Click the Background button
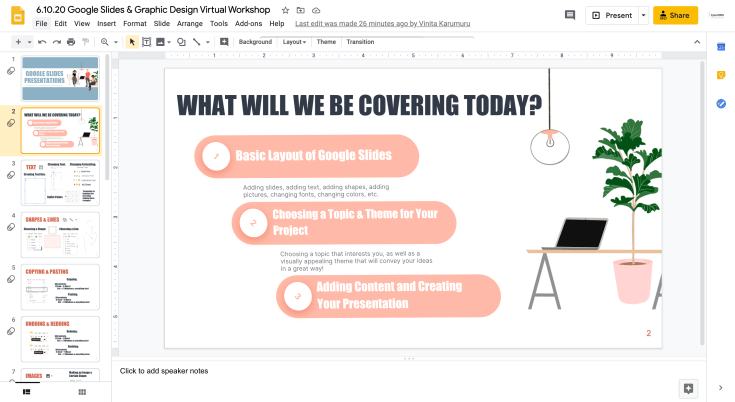 tap(255, 42)
